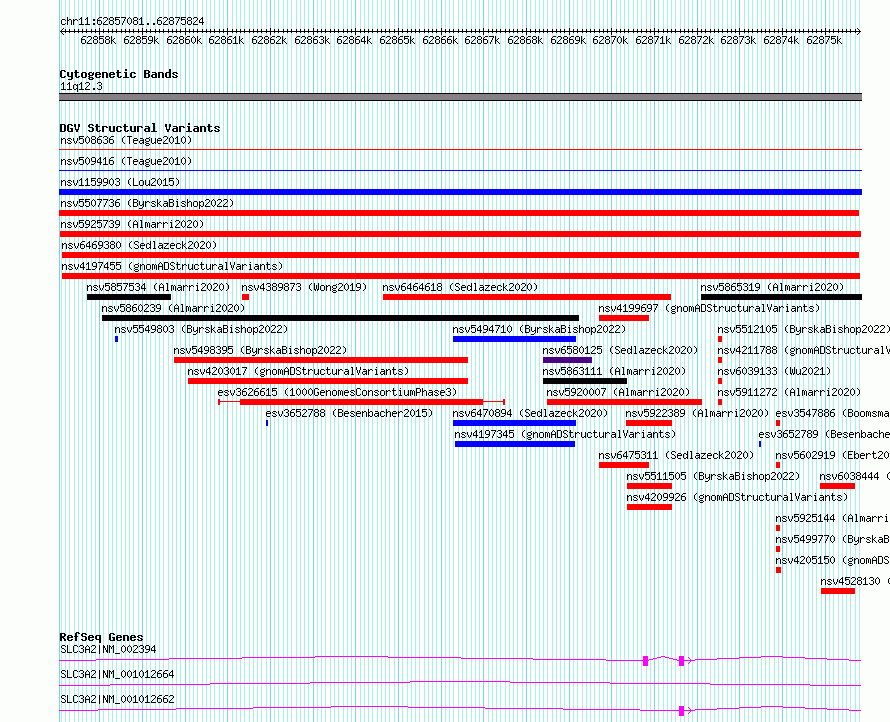Click the 62875k ruler tick label
The height and width of the screenshot is (722, 890).
(824, 40)
